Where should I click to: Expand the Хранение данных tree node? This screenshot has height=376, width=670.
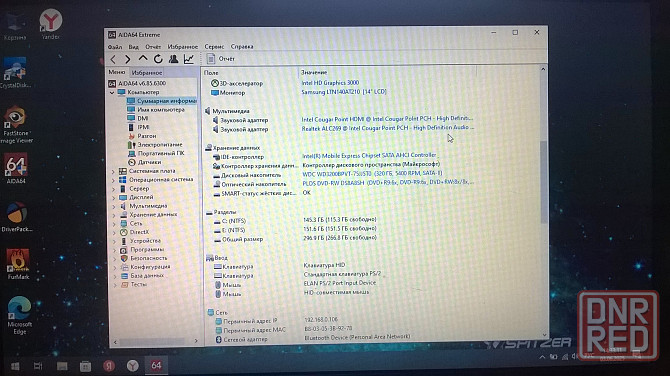(114, 215)
